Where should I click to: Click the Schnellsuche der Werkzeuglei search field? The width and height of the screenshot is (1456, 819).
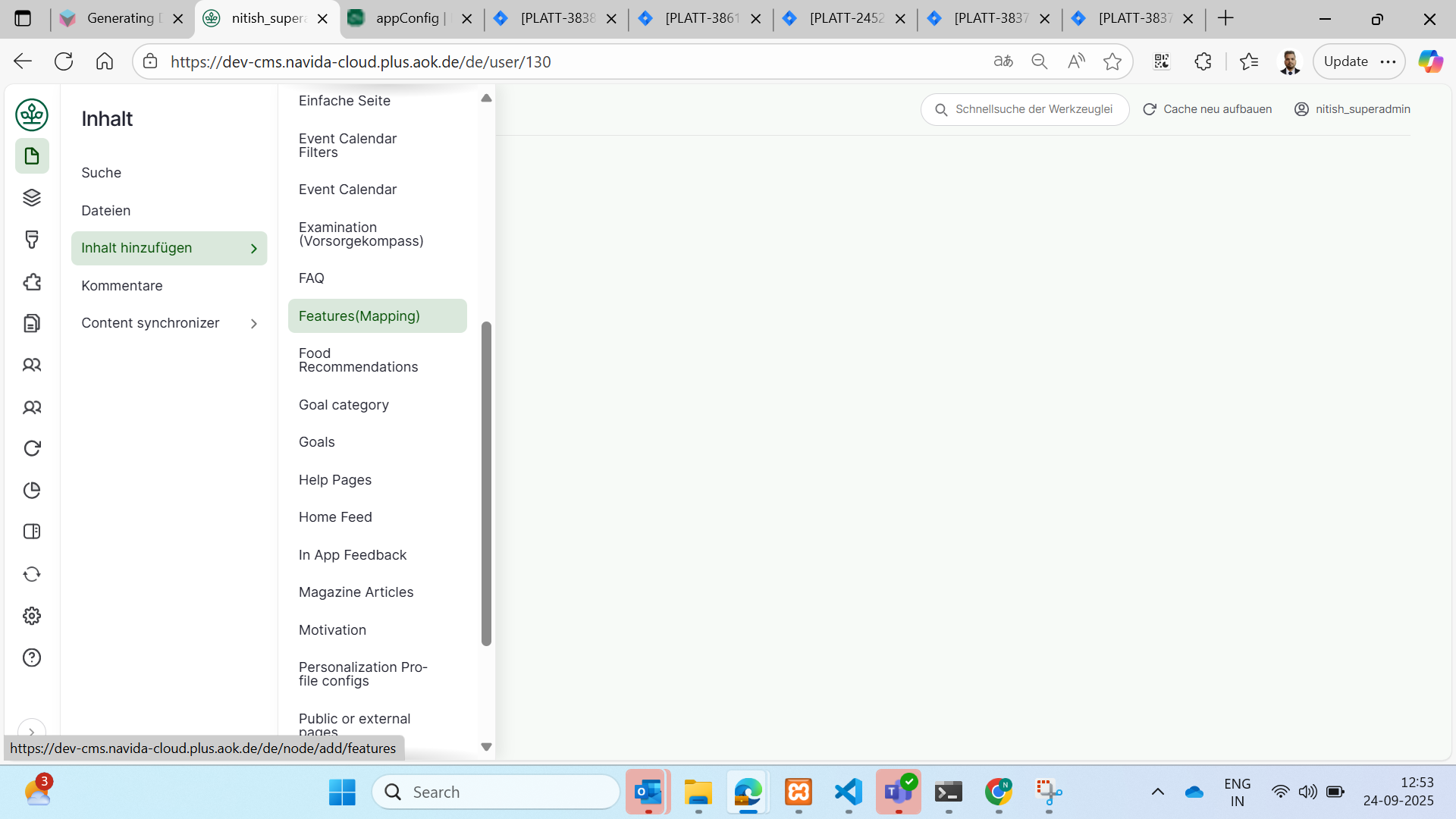point(1033,109)
